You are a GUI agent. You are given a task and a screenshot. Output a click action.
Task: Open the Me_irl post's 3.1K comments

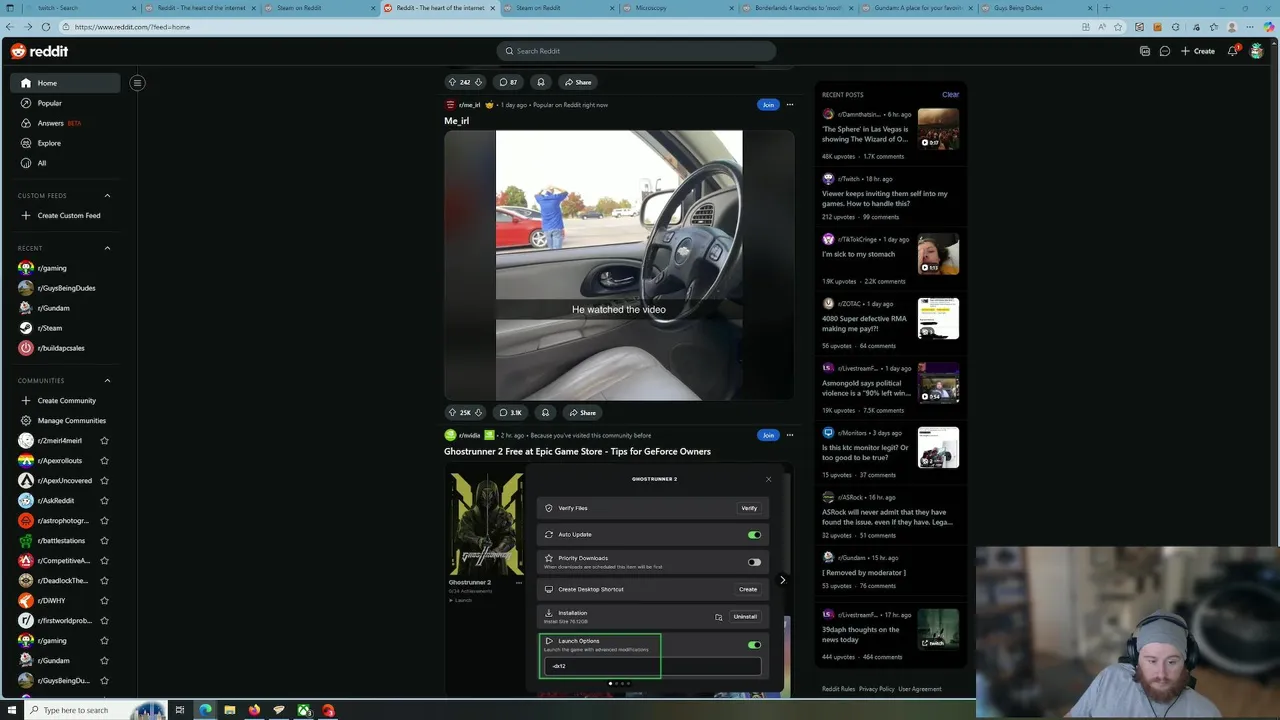point(510,412)
